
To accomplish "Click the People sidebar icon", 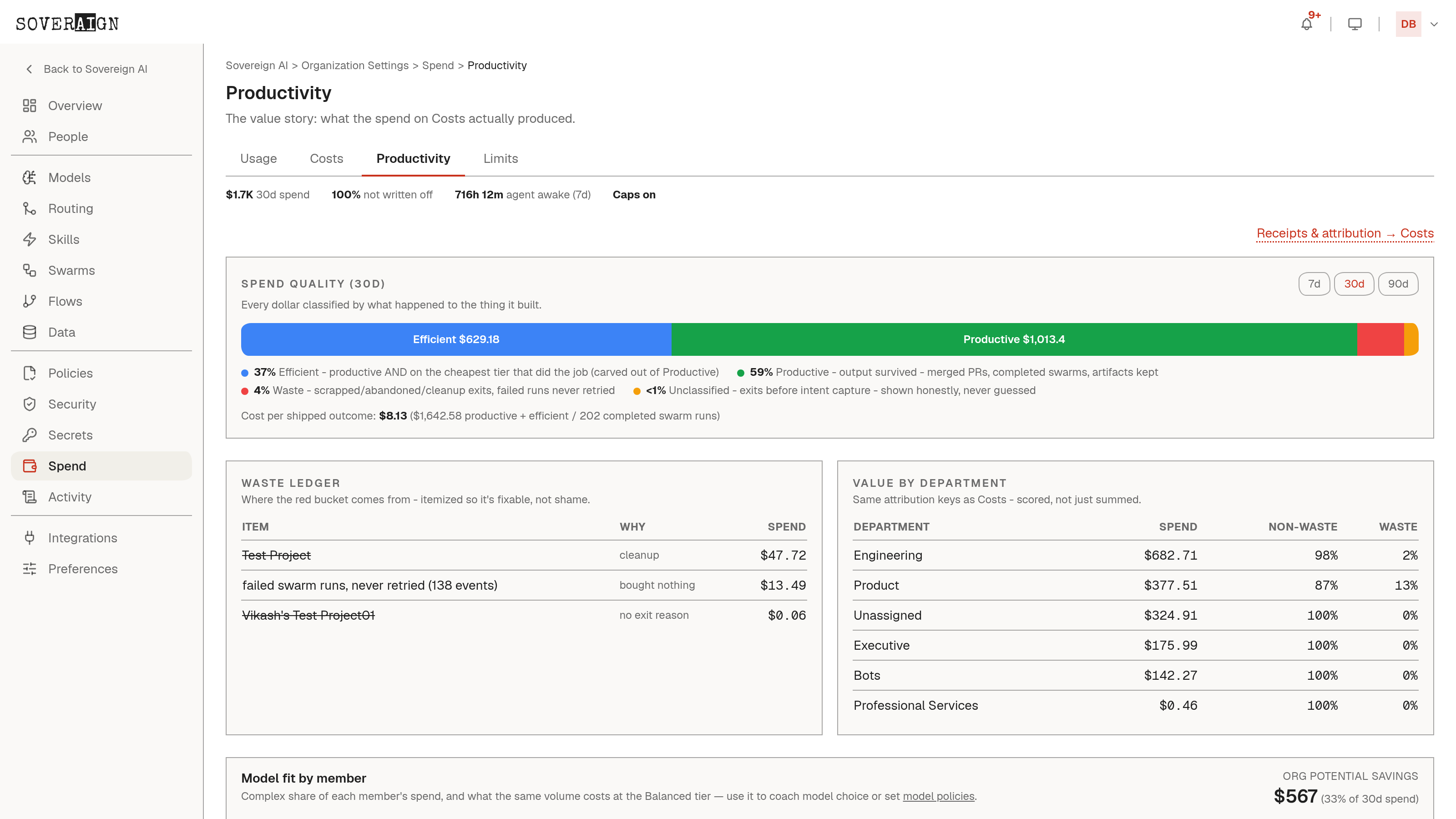I will 30,137.
